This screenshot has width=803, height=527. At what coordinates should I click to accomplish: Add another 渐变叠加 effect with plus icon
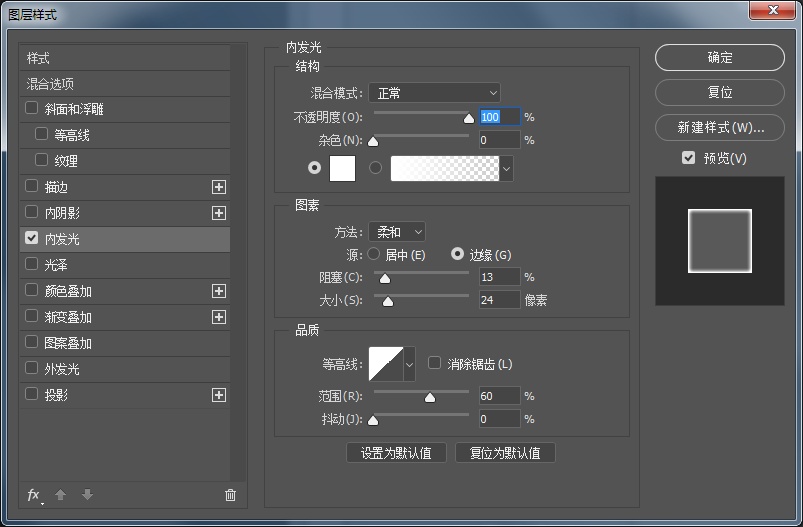(x=219, y=317)
